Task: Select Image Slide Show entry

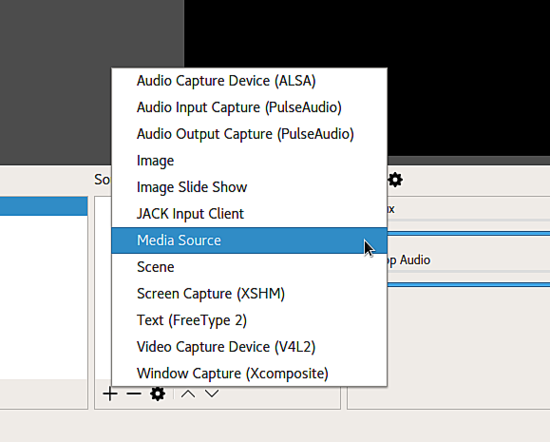Action: click(x=249, y=187)
